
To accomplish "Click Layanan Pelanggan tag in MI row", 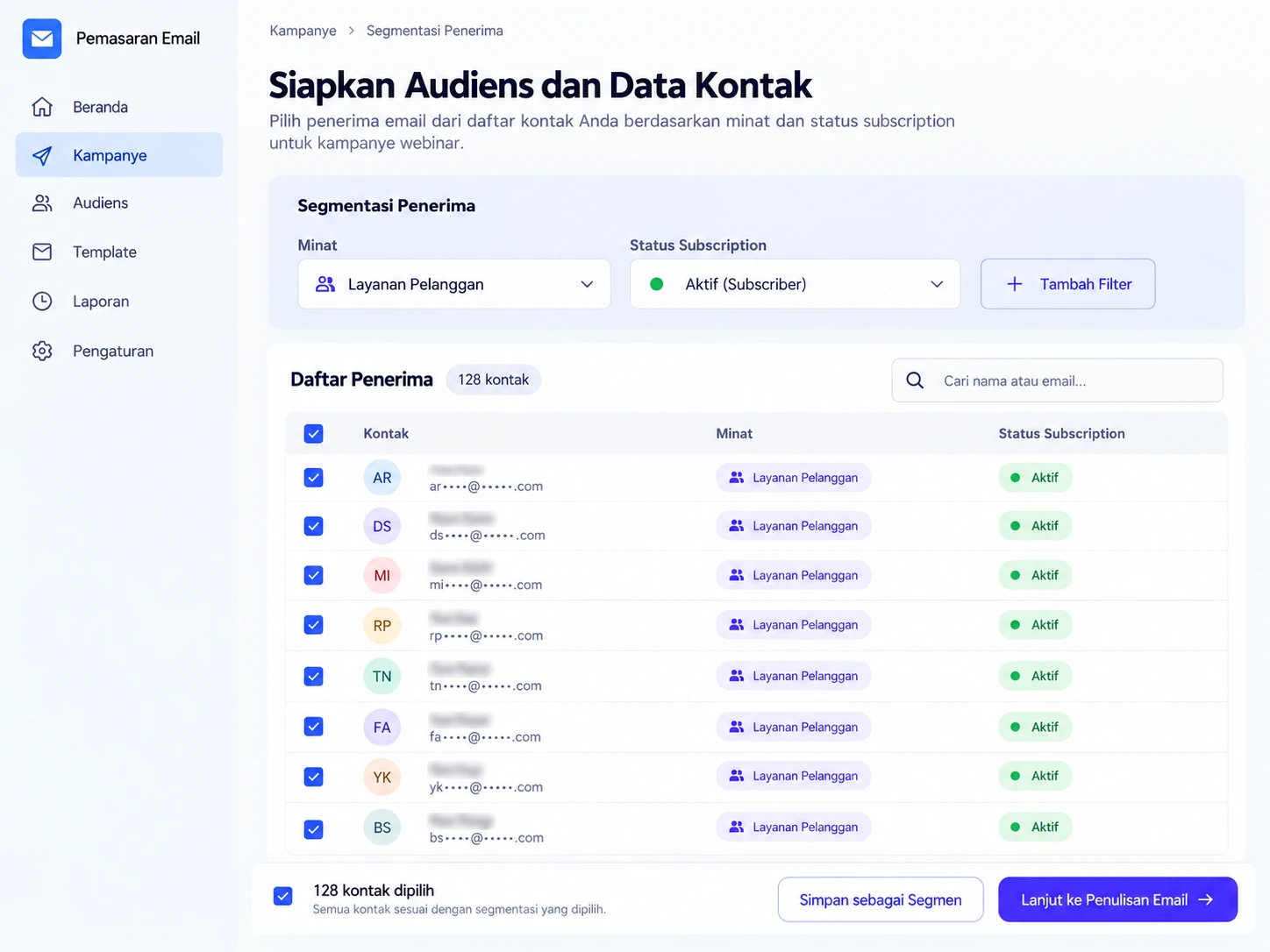I will tap(794, 575).
